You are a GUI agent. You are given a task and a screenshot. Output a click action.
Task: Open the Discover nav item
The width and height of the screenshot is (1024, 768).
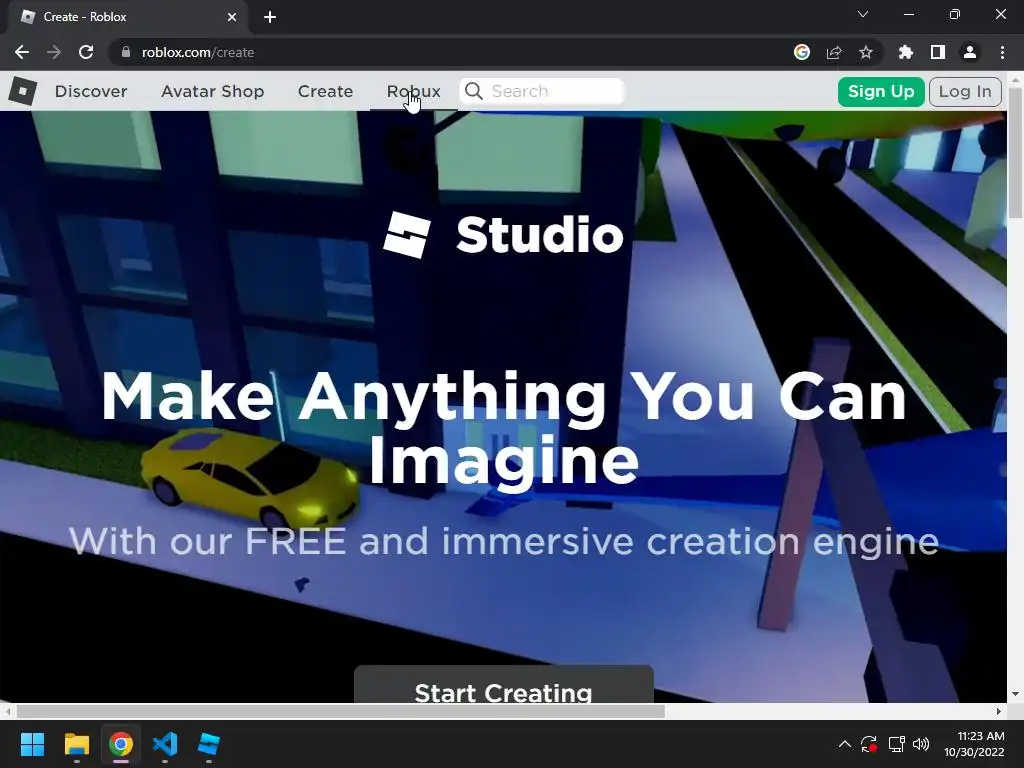pos(91,91)
